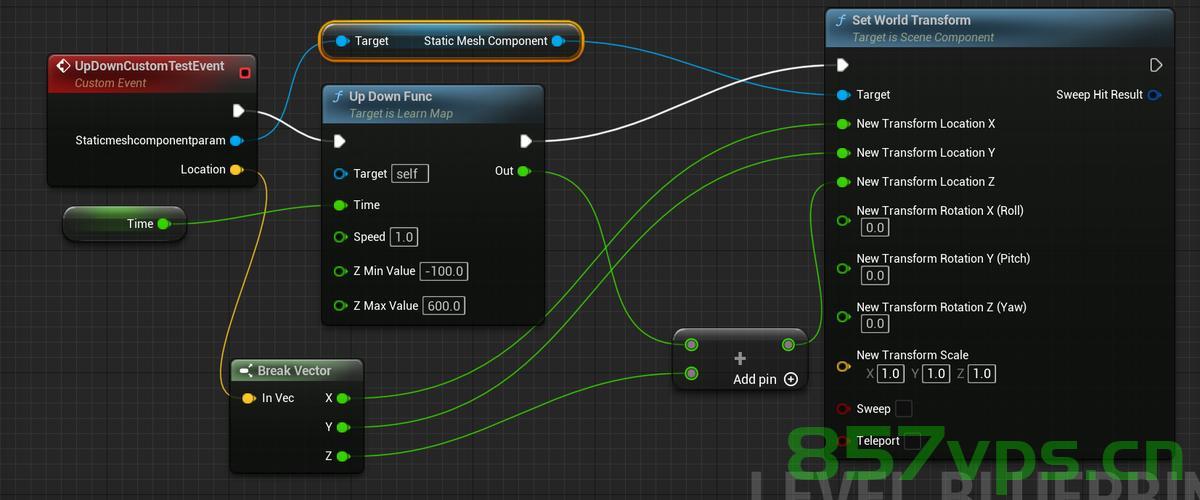1200x500 pixels.
Task: Click the New Transform Rotation Z (Yaw) pin
Action: pos(843,316)
